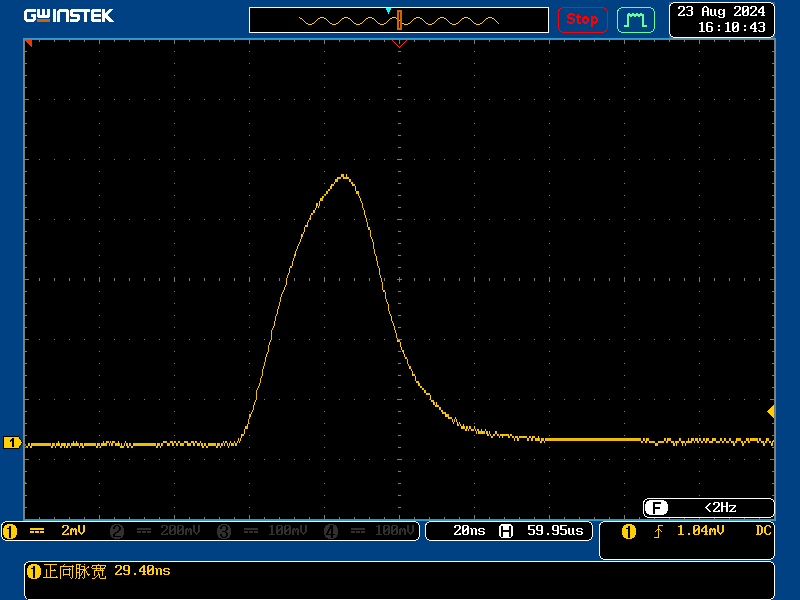Click the green acquisition mode icon
800x600 pixels.
pos(635,19)
